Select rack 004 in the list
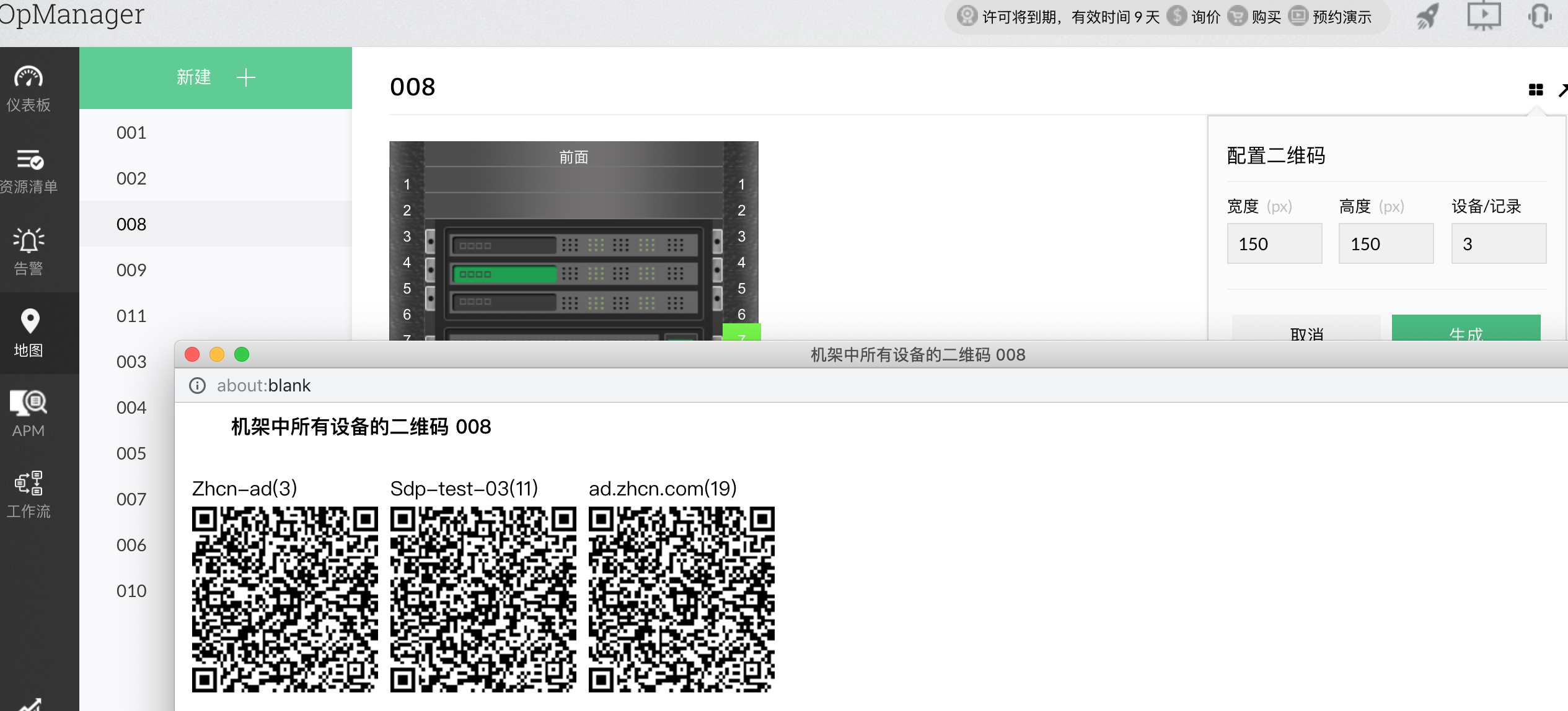Viewport: 1568px width, 711px height. 131,408
